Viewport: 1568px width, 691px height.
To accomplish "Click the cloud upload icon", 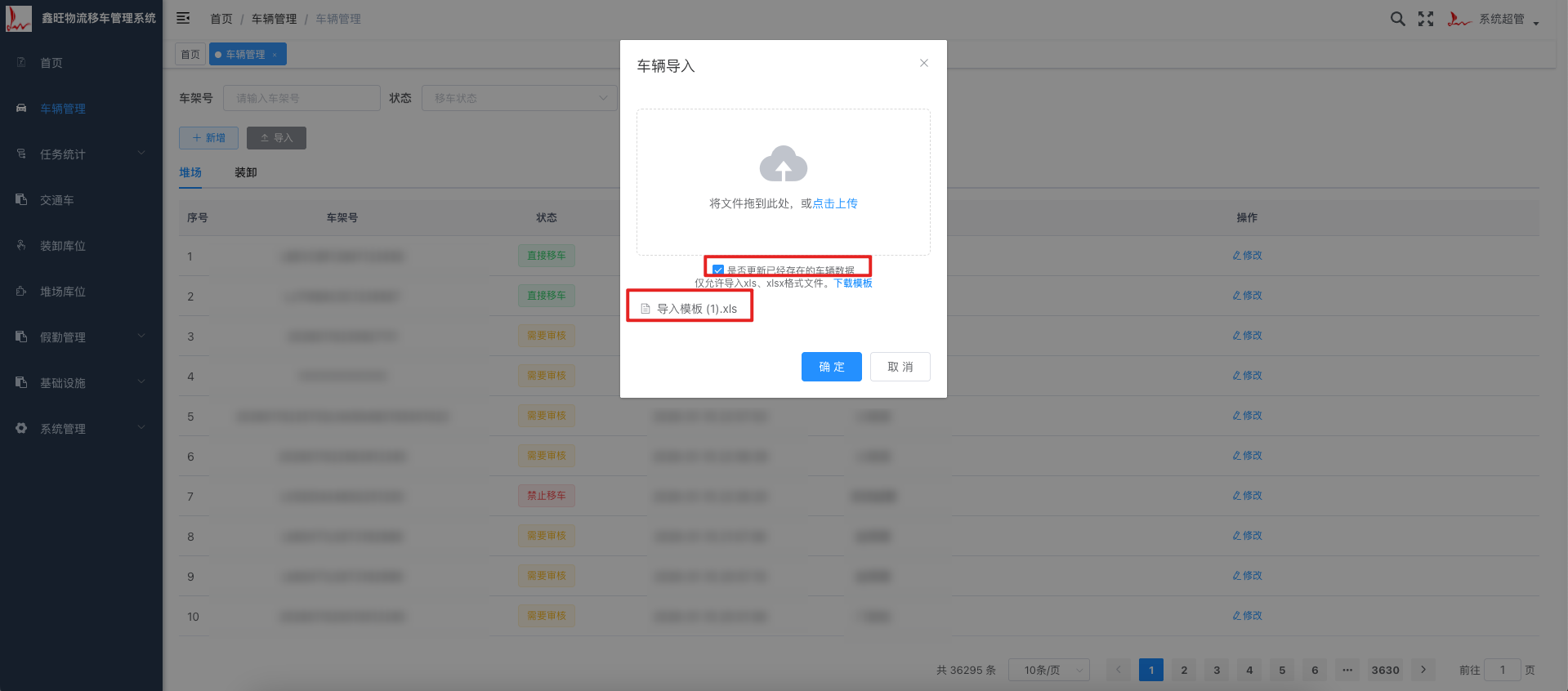I will 783,163.
